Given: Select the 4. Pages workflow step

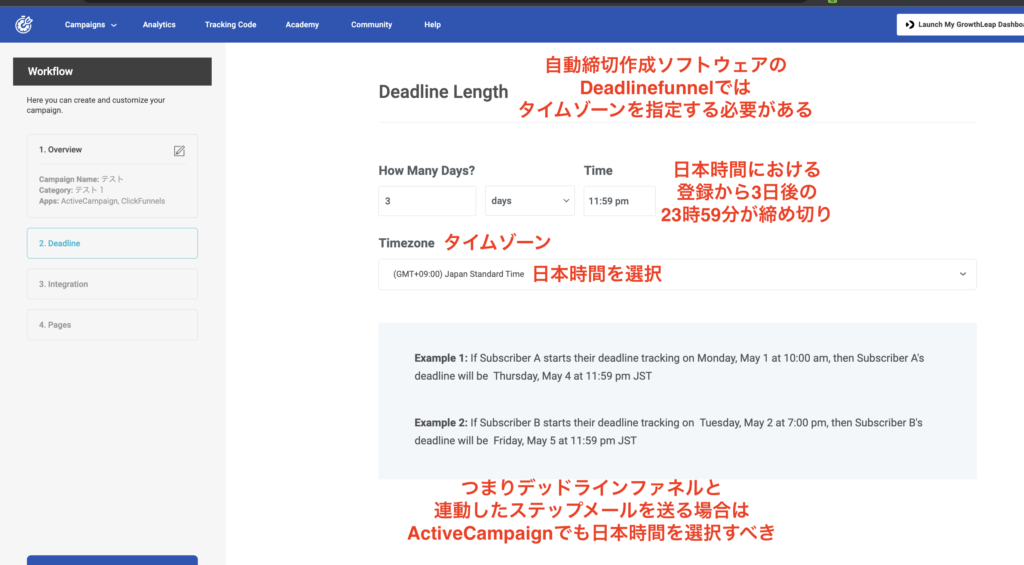Looking at the screenshot, I should 112,325.
